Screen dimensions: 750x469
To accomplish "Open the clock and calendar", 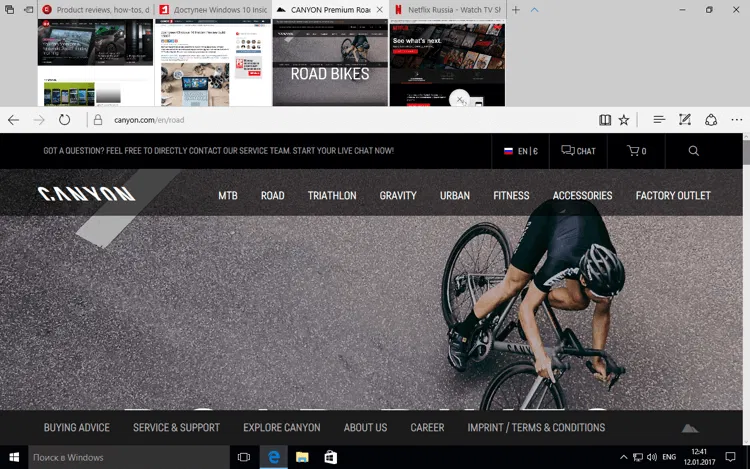I will click(x=699, y=458).
